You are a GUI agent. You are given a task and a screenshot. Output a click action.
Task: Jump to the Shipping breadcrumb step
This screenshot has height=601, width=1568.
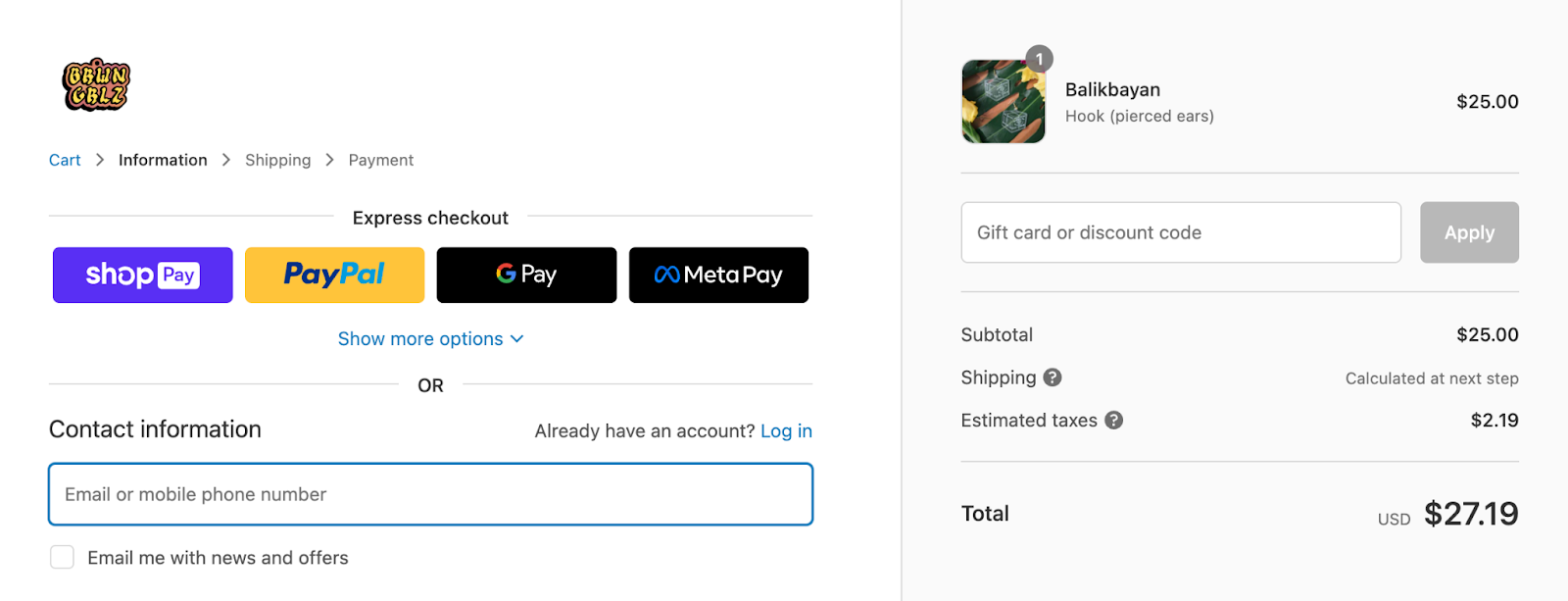pos(277,160)
